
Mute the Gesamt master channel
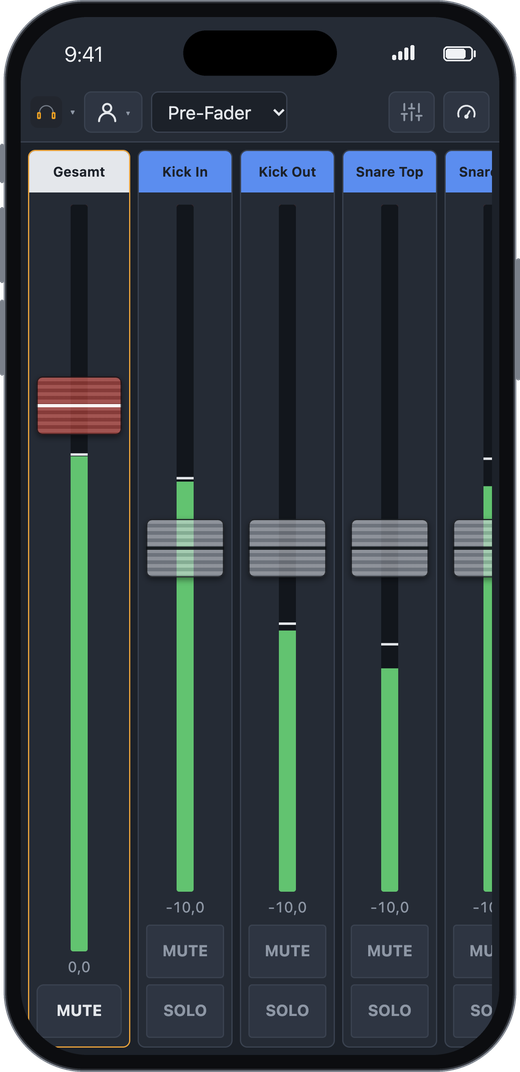pos(79,1010)
